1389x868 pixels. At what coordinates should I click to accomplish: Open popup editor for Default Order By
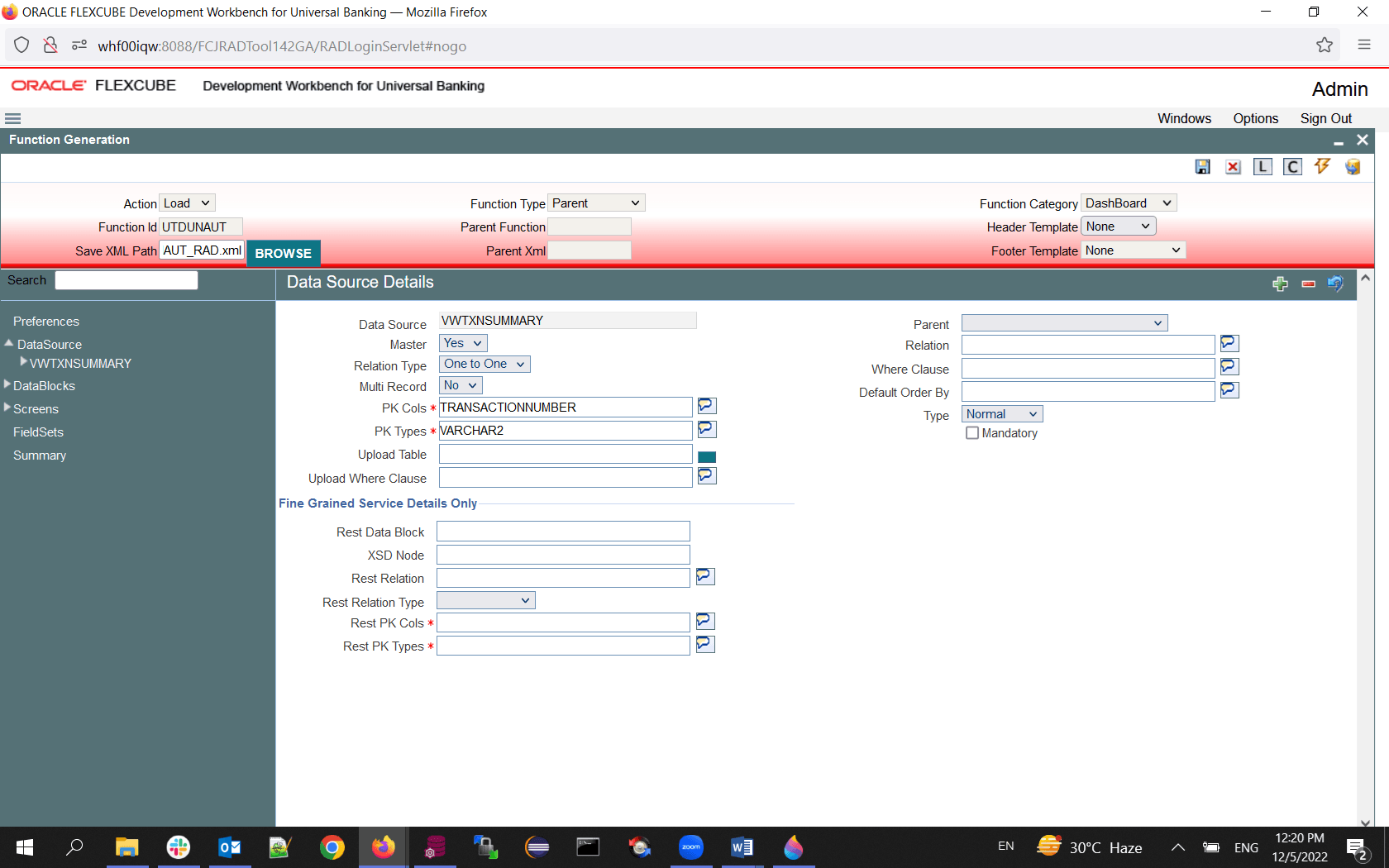[x=1229, y=389]
